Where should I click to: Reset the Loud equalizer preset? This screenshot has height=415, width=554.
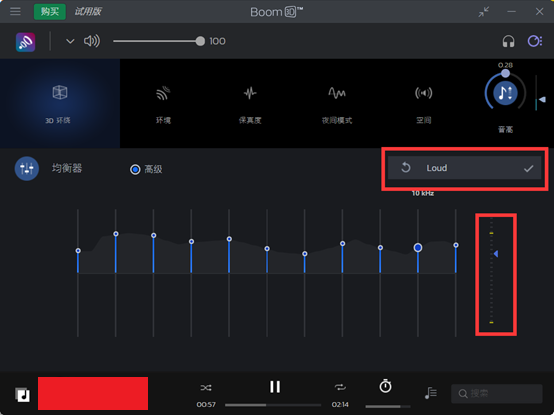(406, 167)
